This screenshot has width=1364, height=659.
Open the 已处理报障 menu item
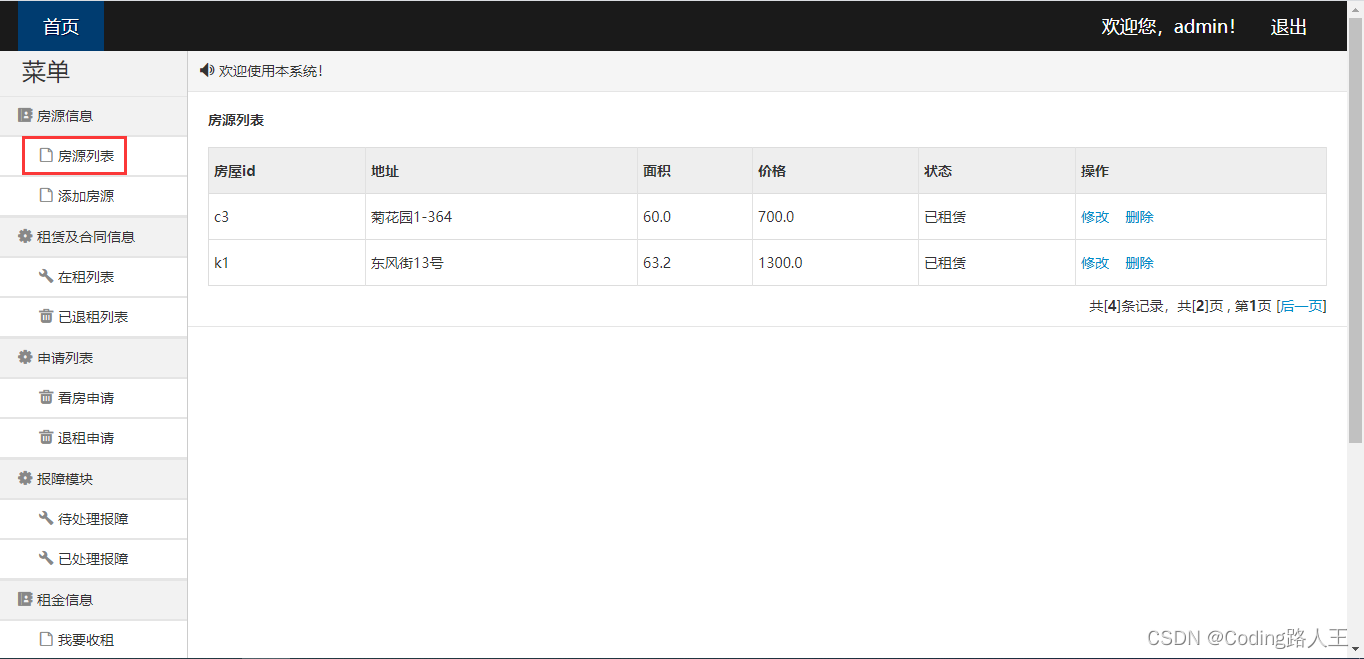[x=93, y=559]
